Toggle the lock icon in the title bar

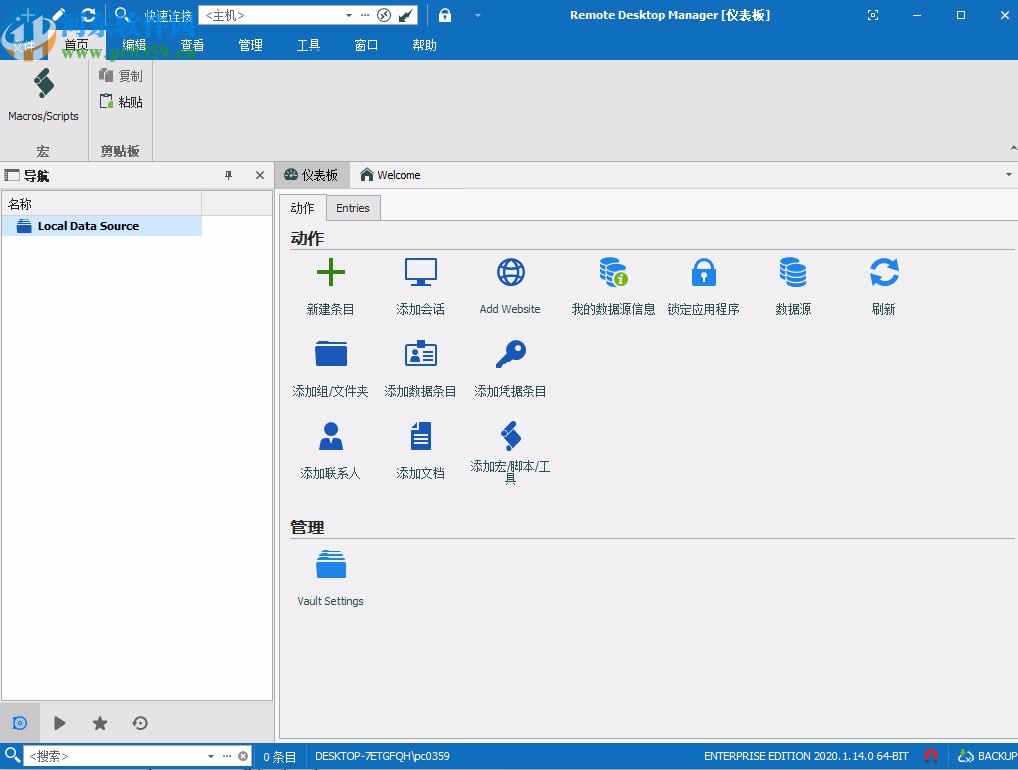(444, 15)
